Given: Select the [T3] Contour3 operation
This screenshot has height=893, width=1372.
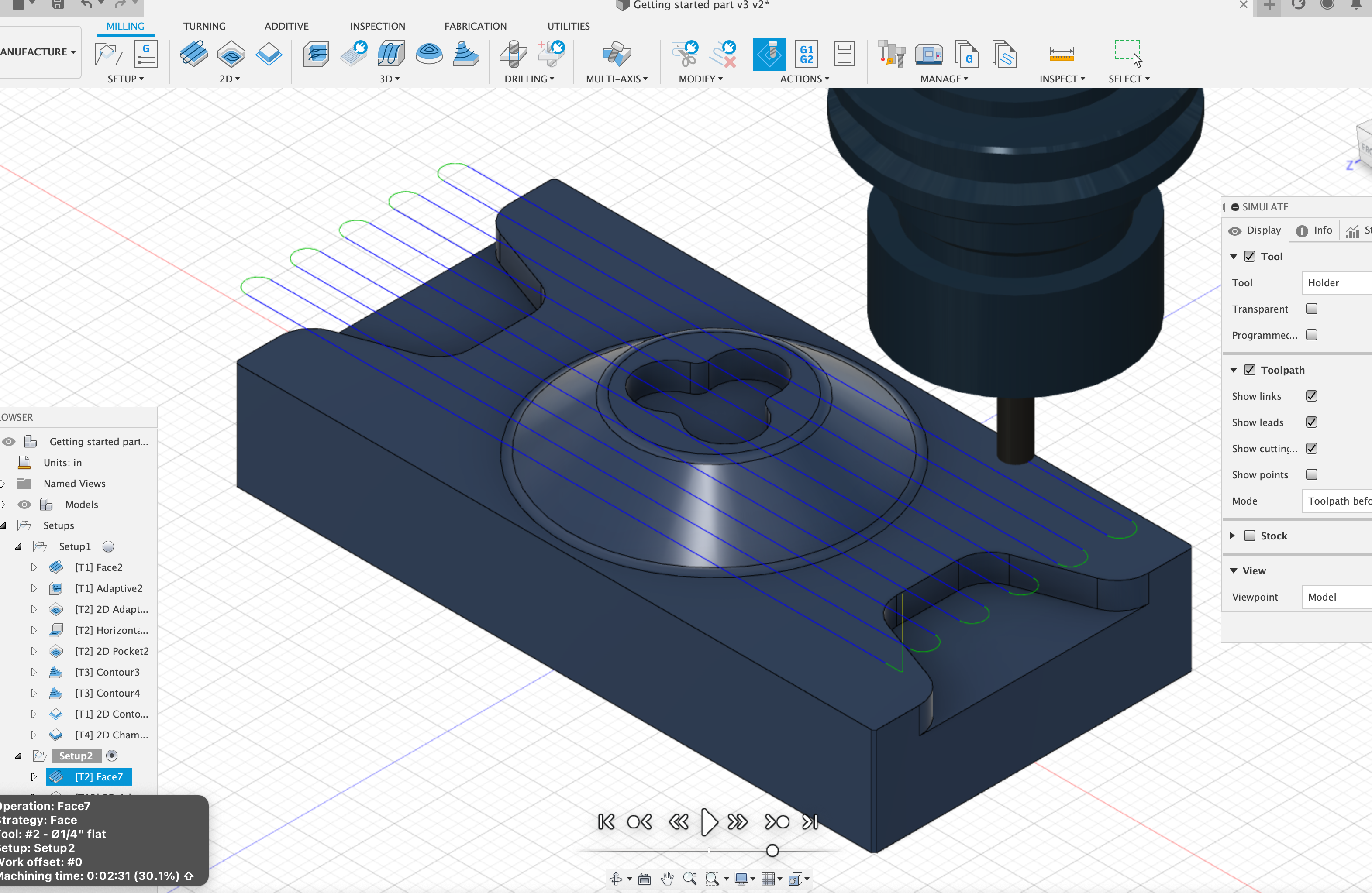Looking at the screenshot, I should tap(107, 672).
